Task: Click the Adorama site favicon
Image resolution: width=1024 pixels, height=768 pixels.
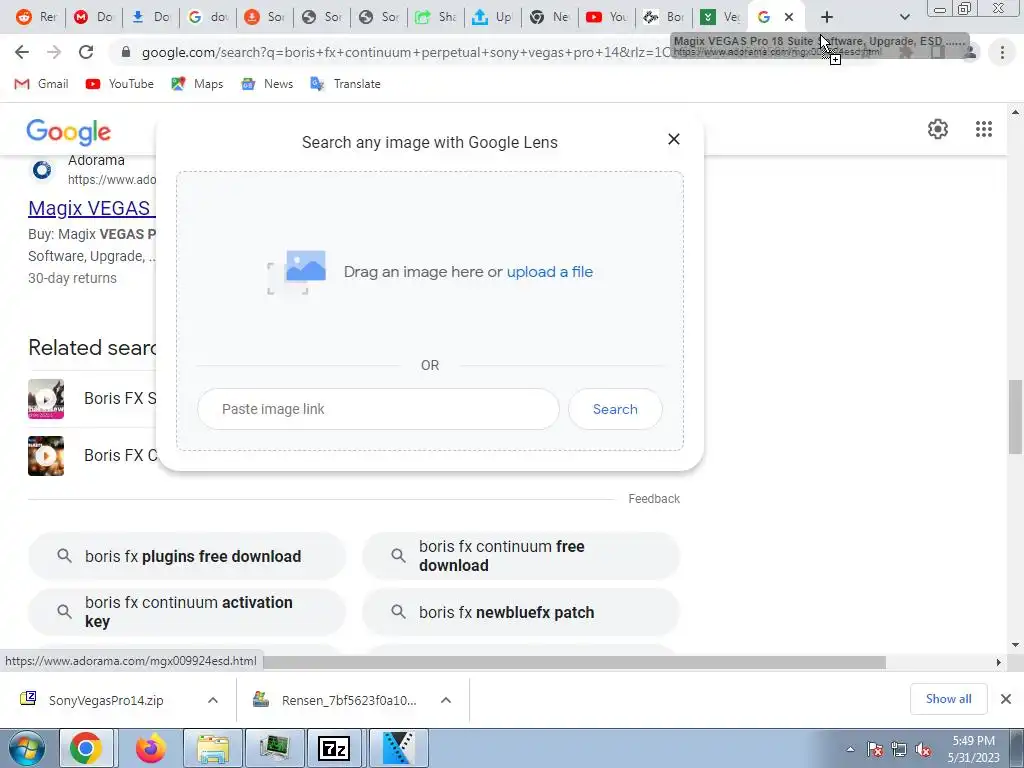Action: click(x=42, y=170)
